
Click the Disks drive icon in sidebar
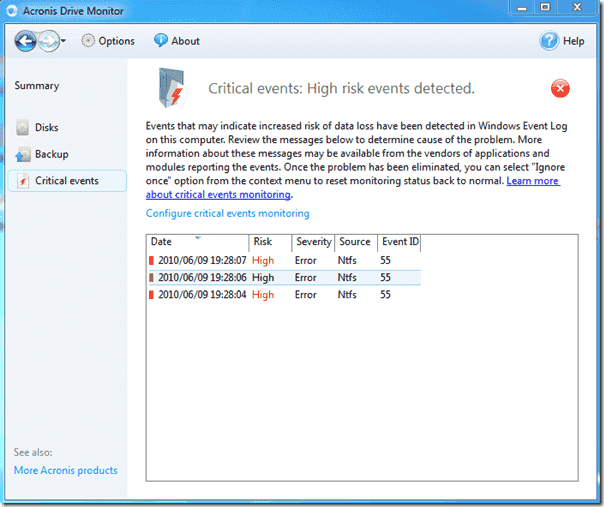[x=22, y=128]
